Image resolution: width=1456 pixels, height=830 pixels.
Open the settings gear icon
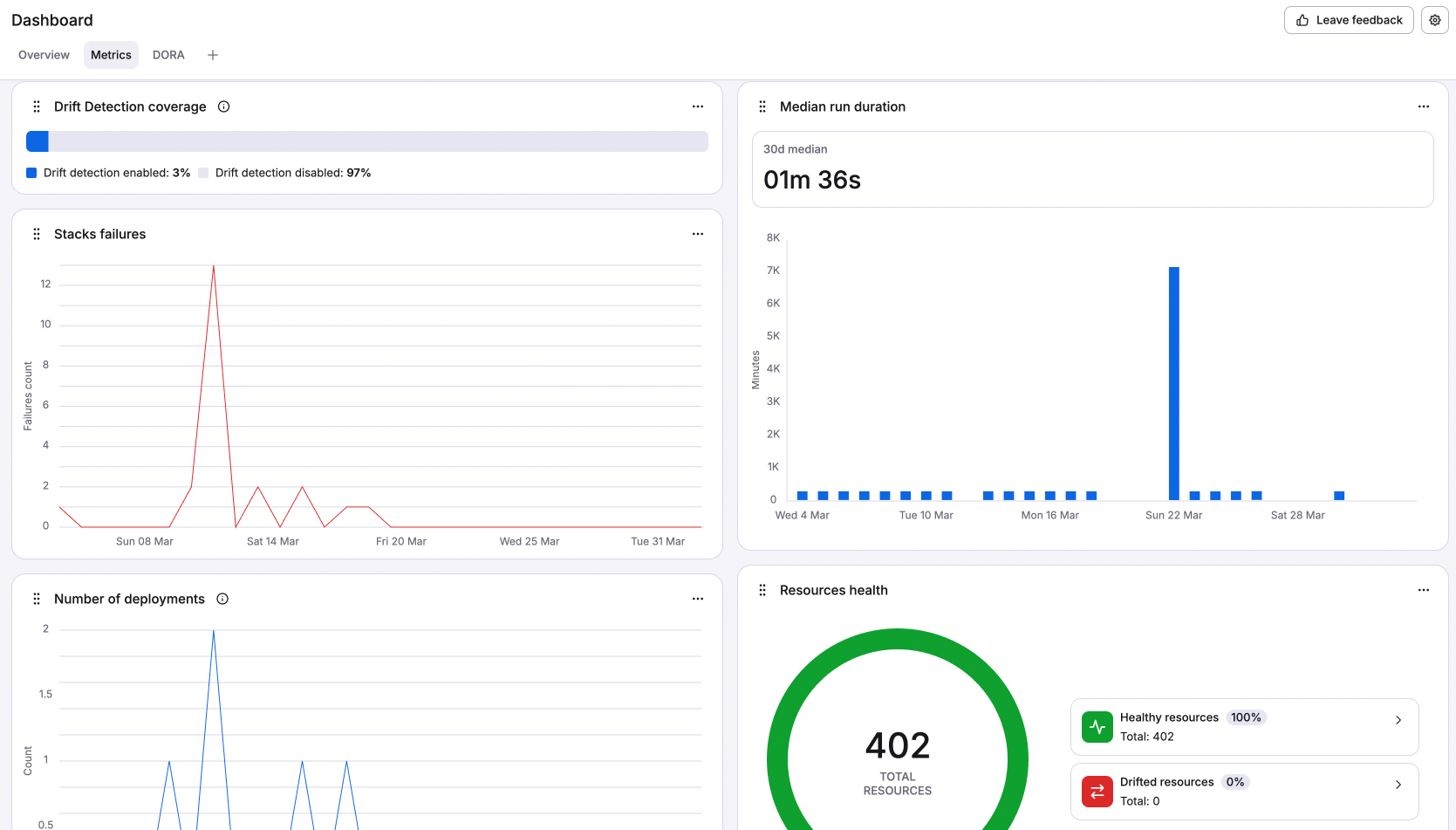click(x=1435, y=19)
